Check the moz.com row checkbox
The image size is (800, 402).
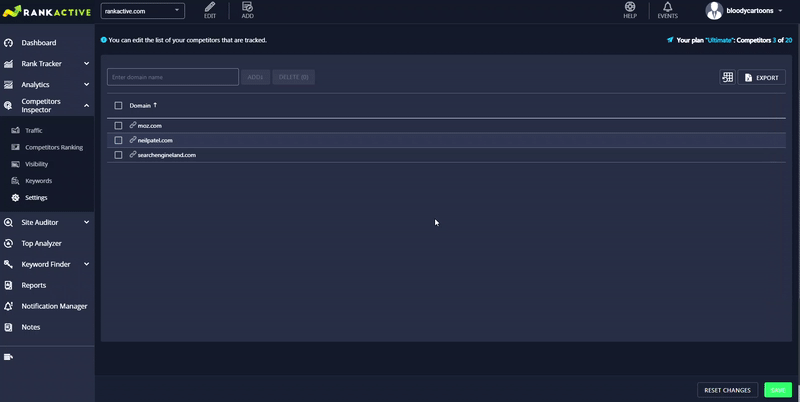[118, 125]
